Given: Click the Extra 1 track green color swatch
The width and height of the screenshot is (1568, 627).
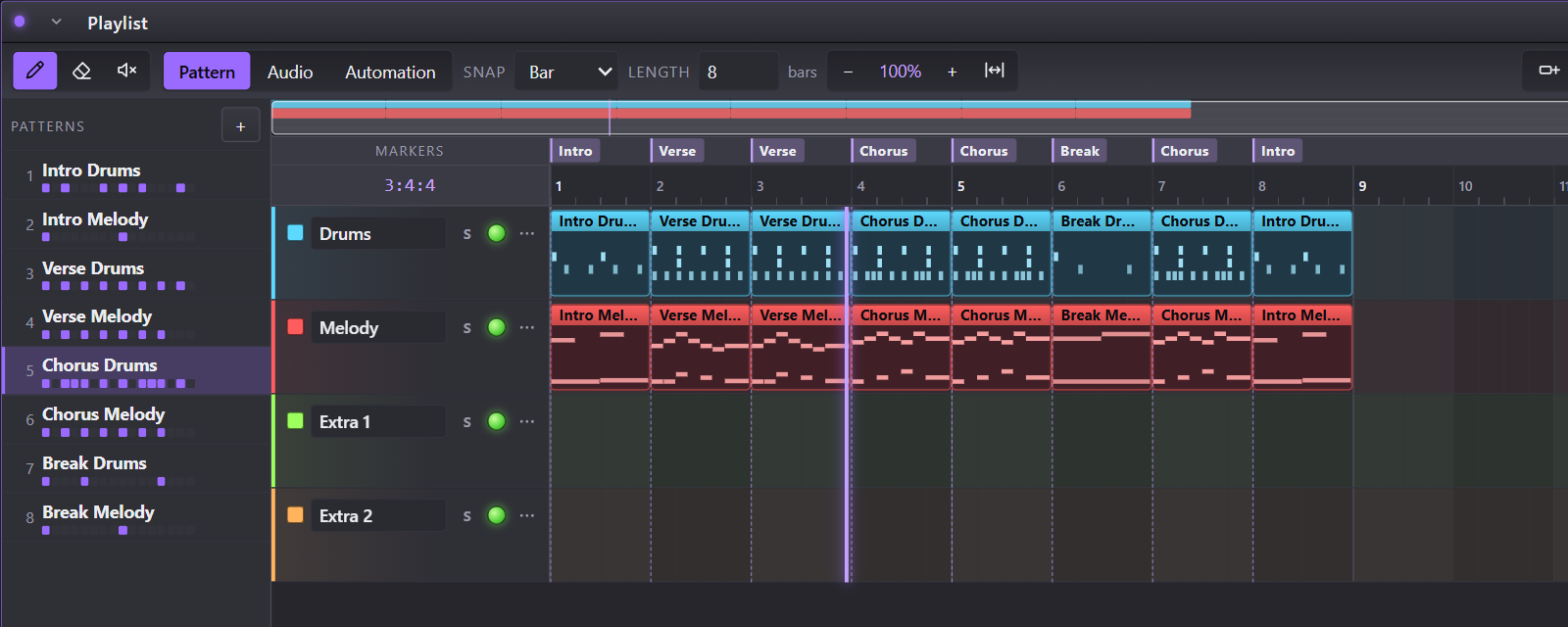Looking at the screenshot, I should (295, 421).
